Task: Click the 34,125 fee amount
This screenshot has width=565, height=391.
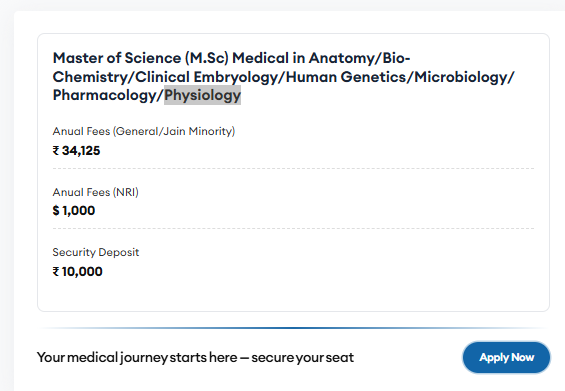Action: (x=81, y=151)
